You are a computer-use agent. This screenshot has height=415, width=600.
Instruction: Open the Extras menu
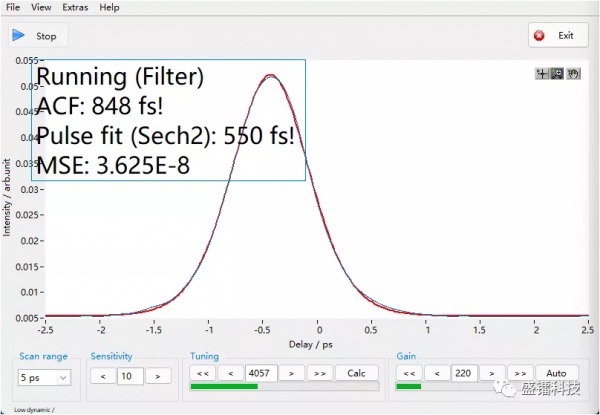75,7
